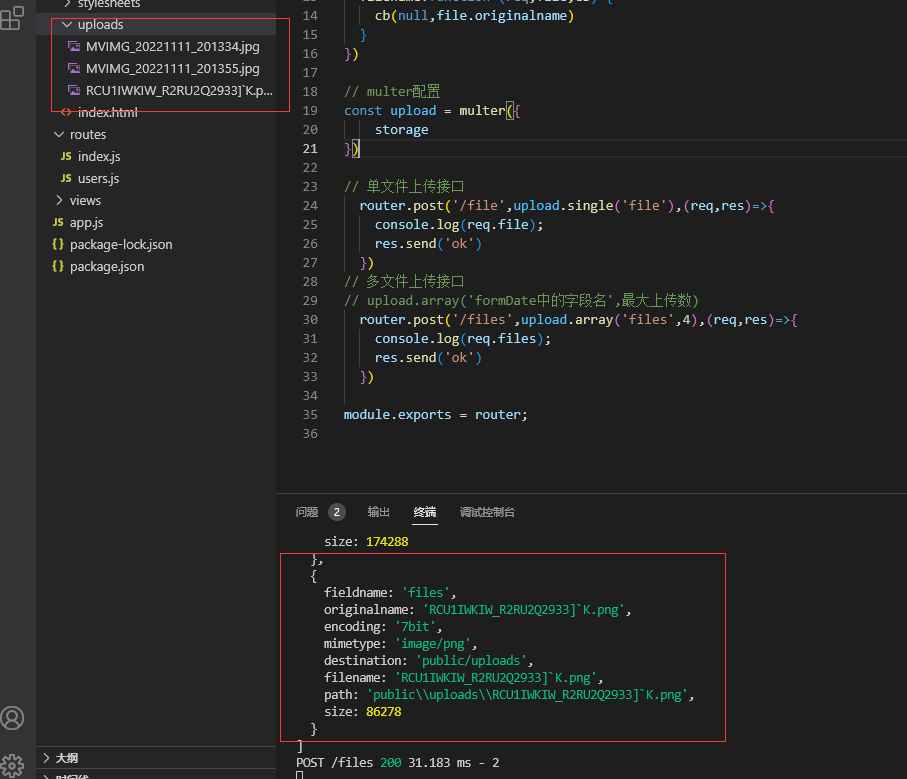Viewport: 907px width, 779px height.
Task: Click 'cb(null,file.originalname)' on line 14
Action: (474, 16)
